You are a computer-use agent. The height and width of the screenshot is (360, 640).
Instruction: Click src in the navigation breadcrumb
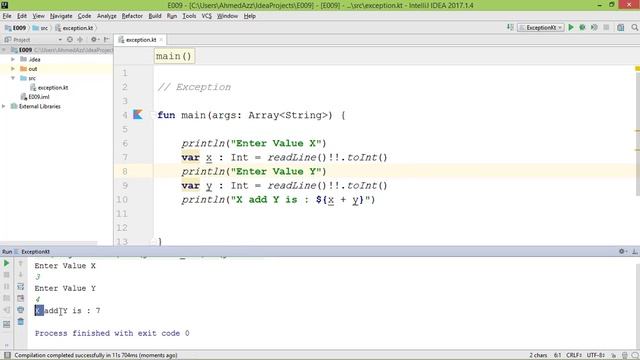click(40, 28)
